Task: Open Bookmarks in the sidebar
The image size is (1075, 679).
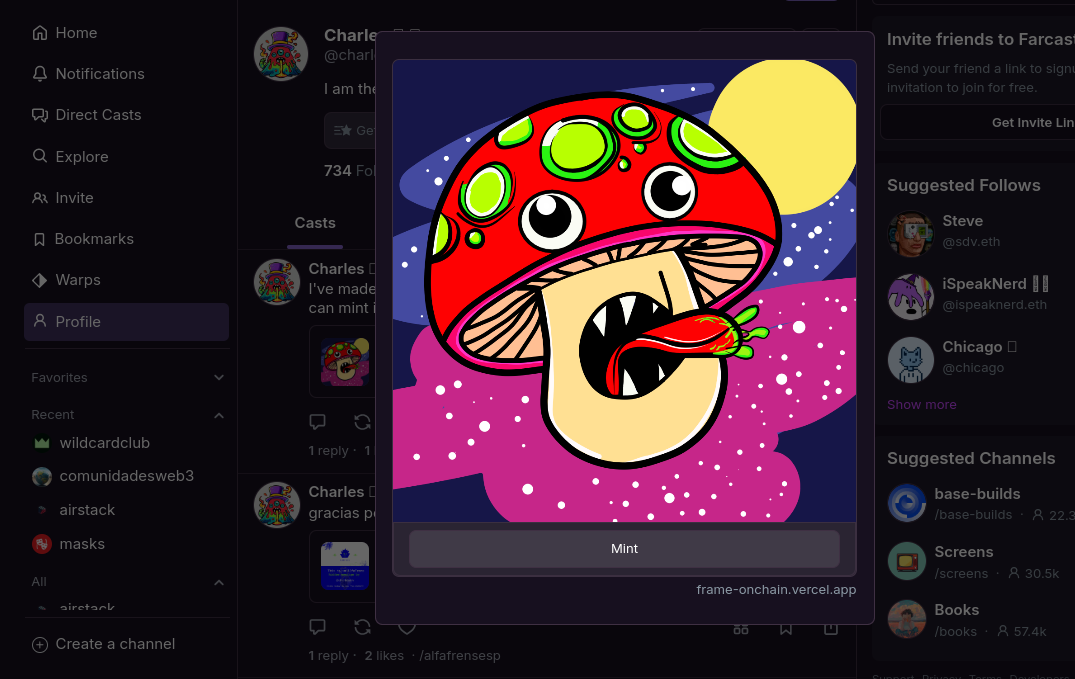Action: (x=83, y=239)
